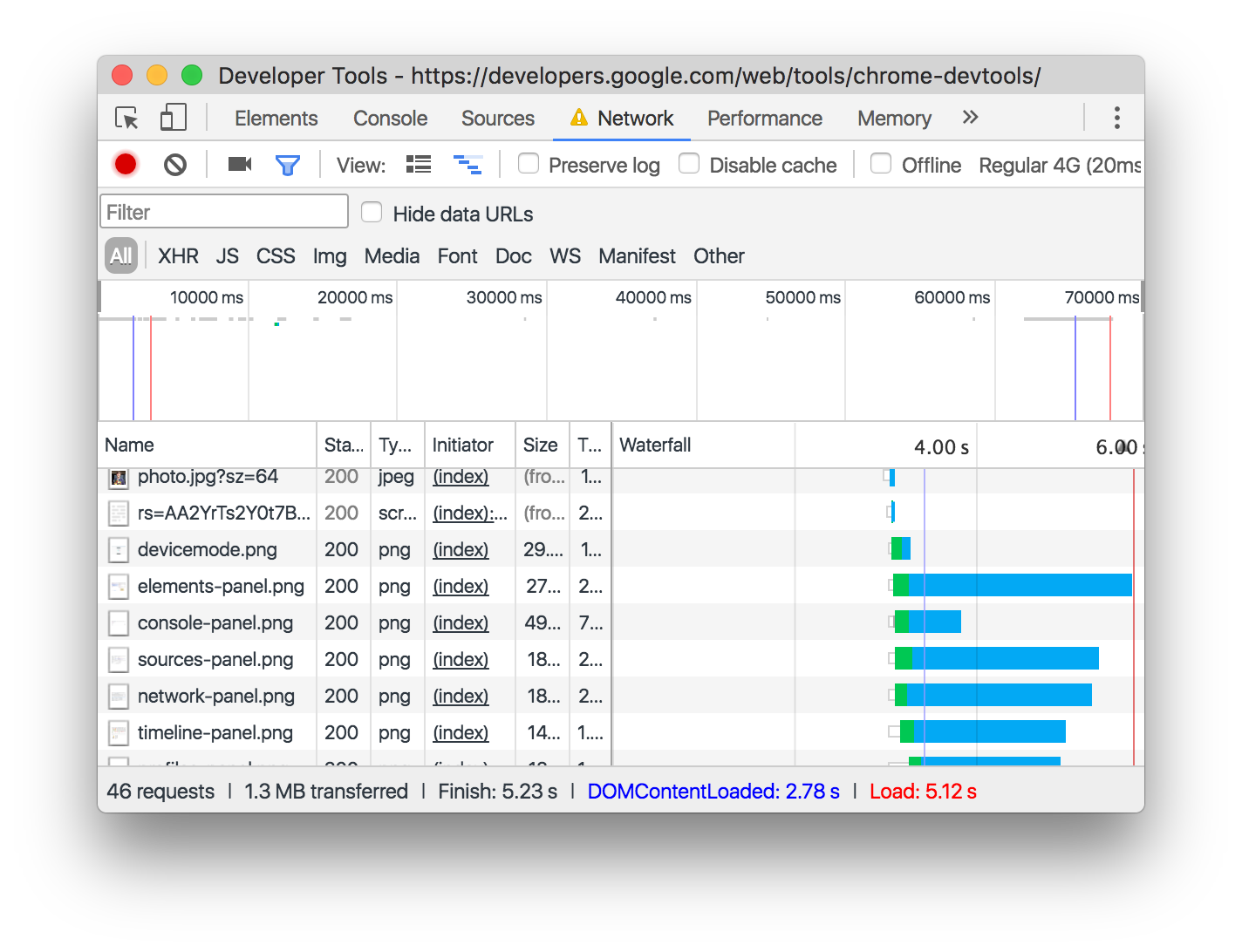Select the All filter type
Viewport: 1242px width, 952px height.
[121, 255]
